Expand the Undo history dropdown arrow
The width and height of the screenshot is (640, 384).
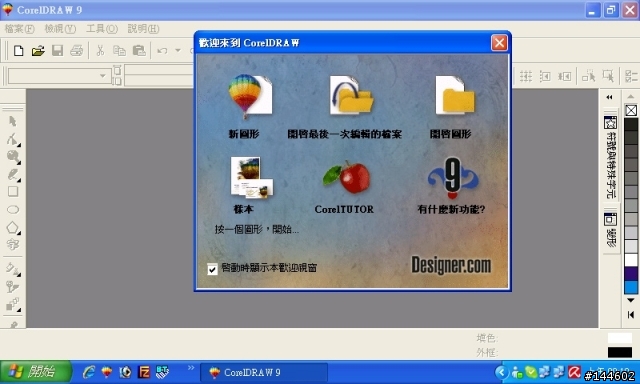tap(178, 51)
